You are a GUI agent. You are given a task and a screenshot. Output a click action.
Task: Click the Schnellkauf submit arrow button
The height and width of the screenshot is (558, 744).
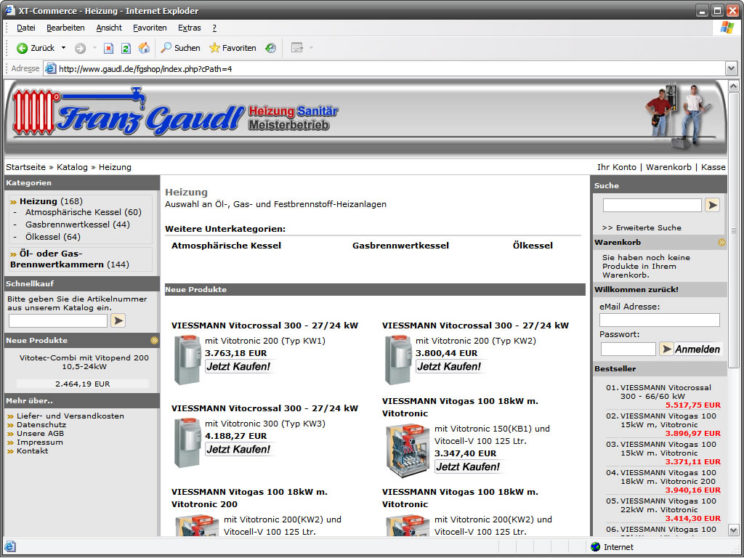point(118,321)
